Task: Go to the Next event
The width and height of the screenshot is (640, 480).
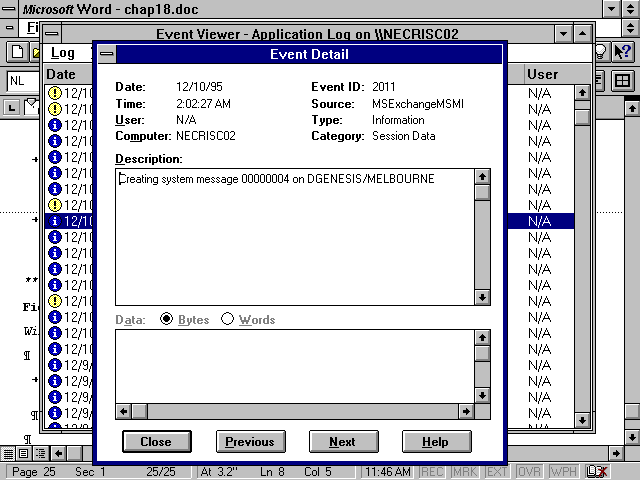Action: pos(343,442)
